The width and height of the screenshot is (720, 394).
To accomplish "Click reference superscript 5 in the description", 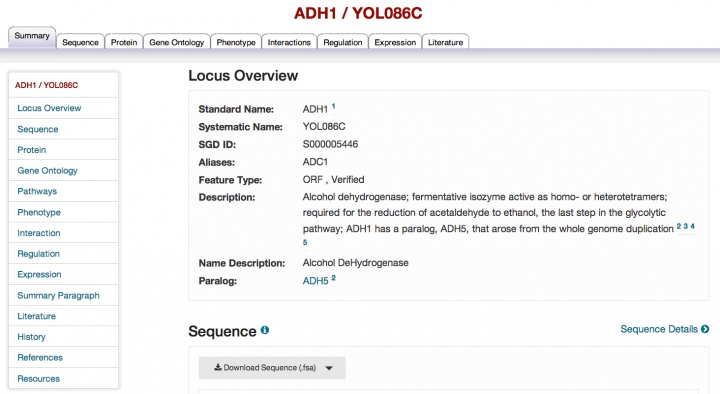I will coord(305,242).
